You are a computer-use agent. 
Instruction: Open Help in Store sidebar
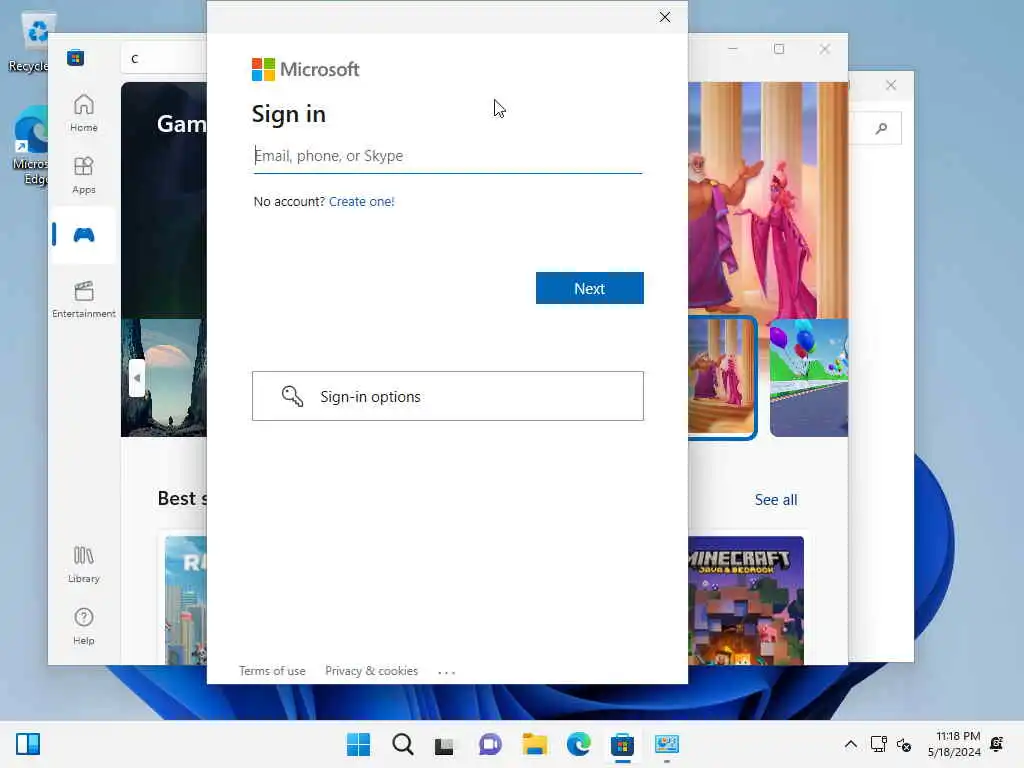pos(84,626)
